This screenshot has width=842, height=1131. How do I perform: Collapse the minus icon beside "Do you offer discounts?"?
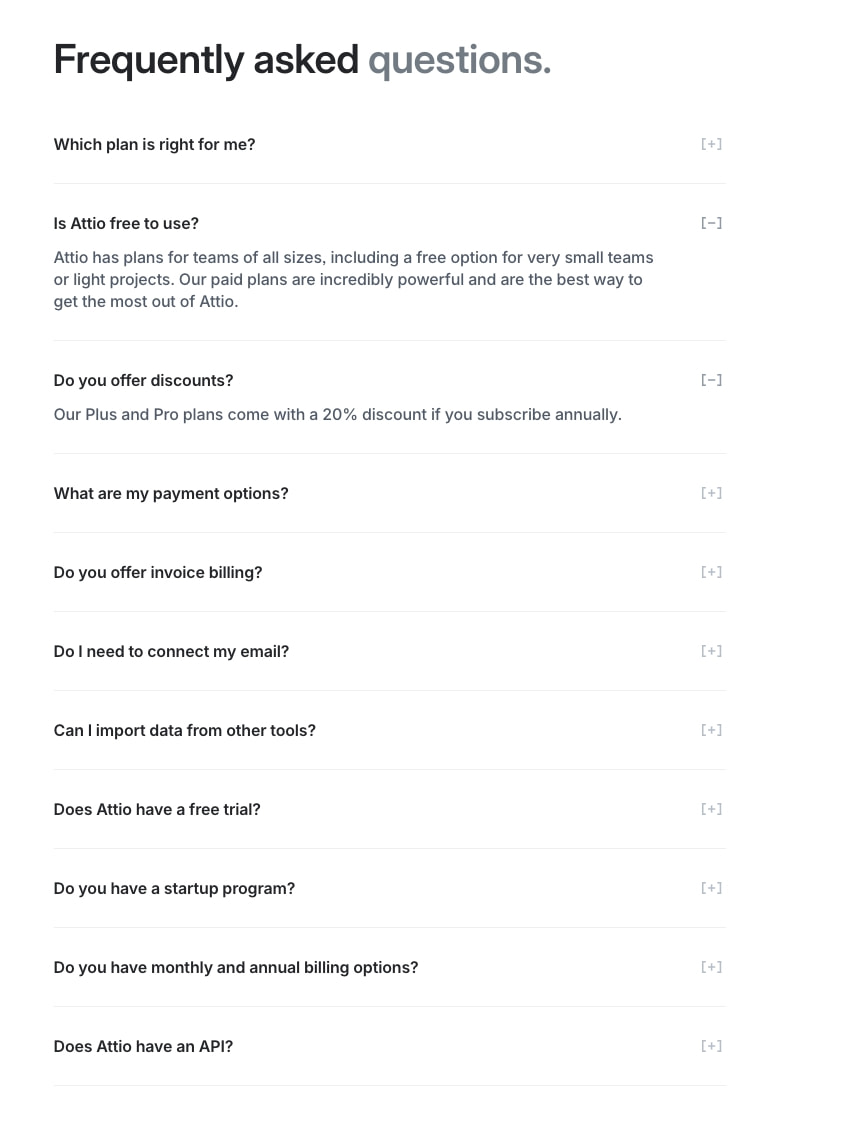711,380
